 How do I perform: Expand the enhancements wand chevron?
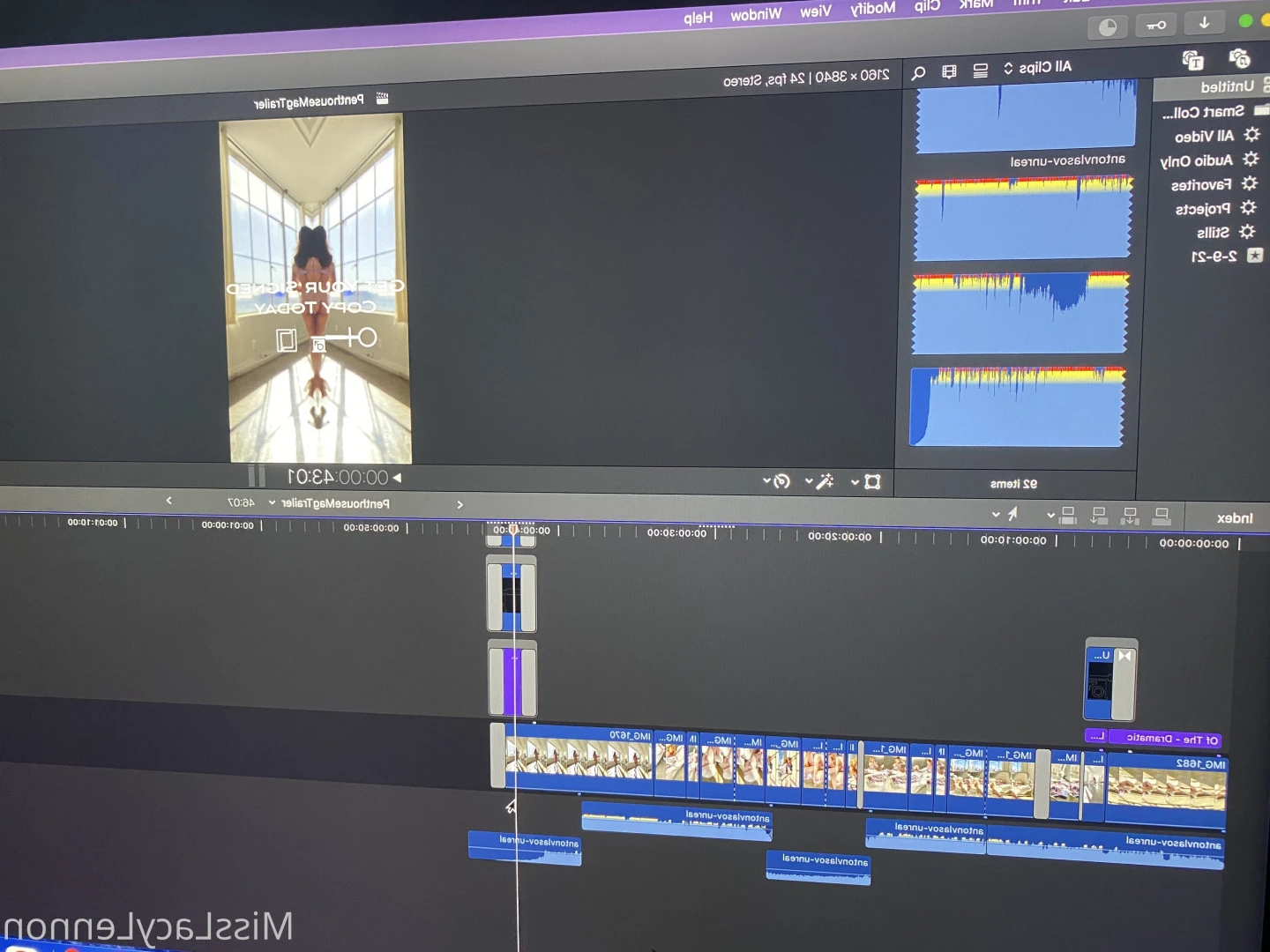(x=808, y=481)
